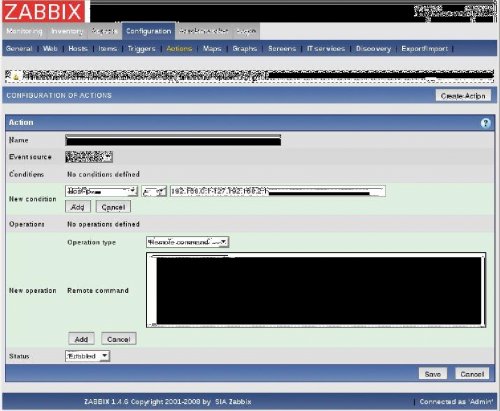Click the Name input field
500x411 pixels.
coord(173,140)
